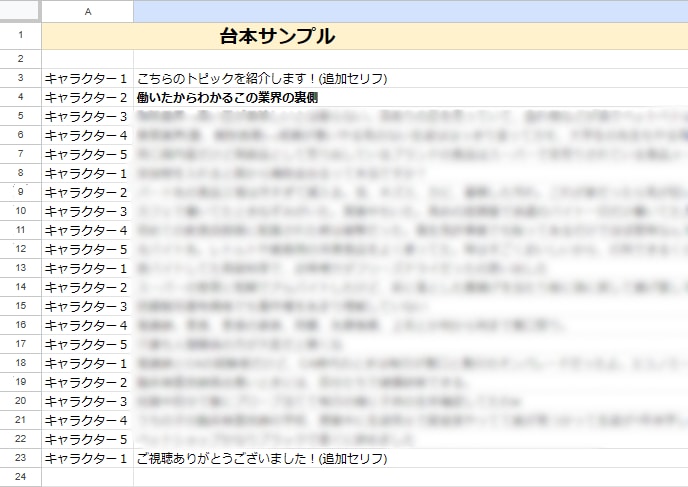Click キャラクター５ cell in row 12
This screenshot has width=688, height=487.
88,249
